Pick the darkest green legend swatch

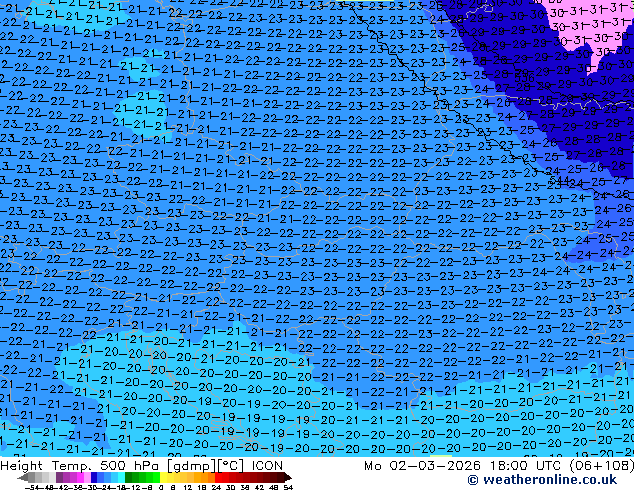tap(128, 478)
